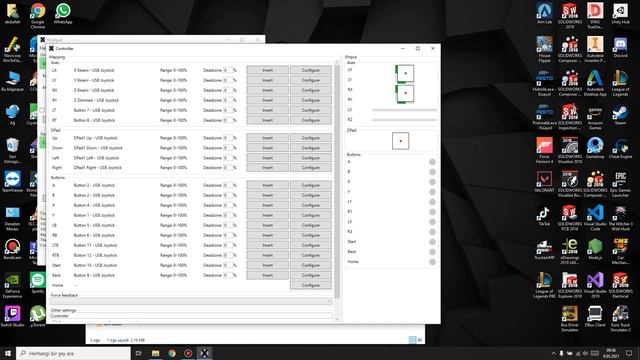Open Task View on the taskbar
Screen dimensions: 640x360
(138, 353)
